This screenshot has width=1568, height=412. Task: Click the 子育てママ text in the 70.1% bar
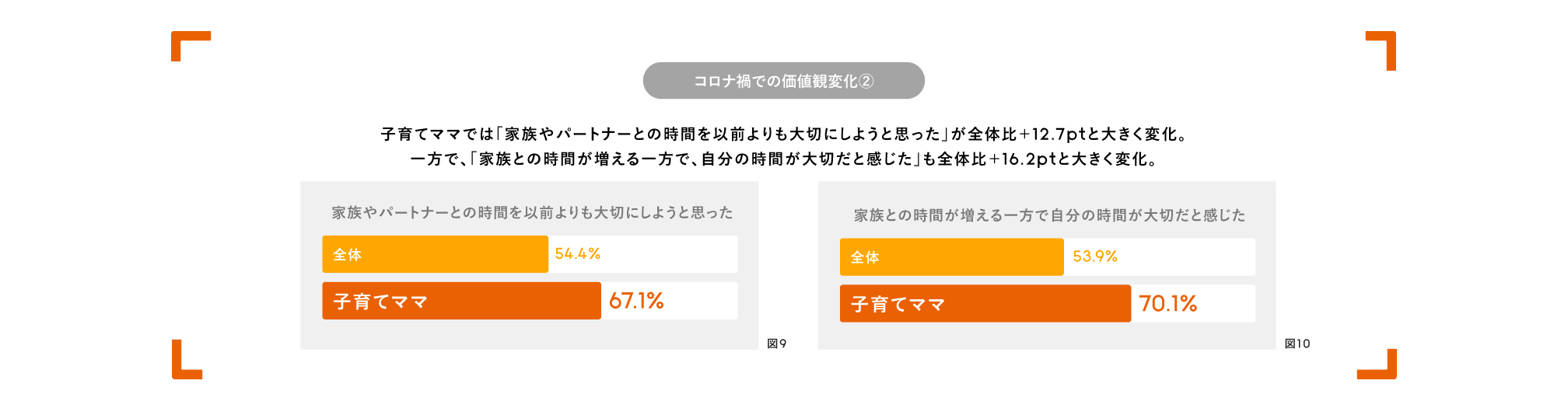pyautogui.click(x=898, y=305)
